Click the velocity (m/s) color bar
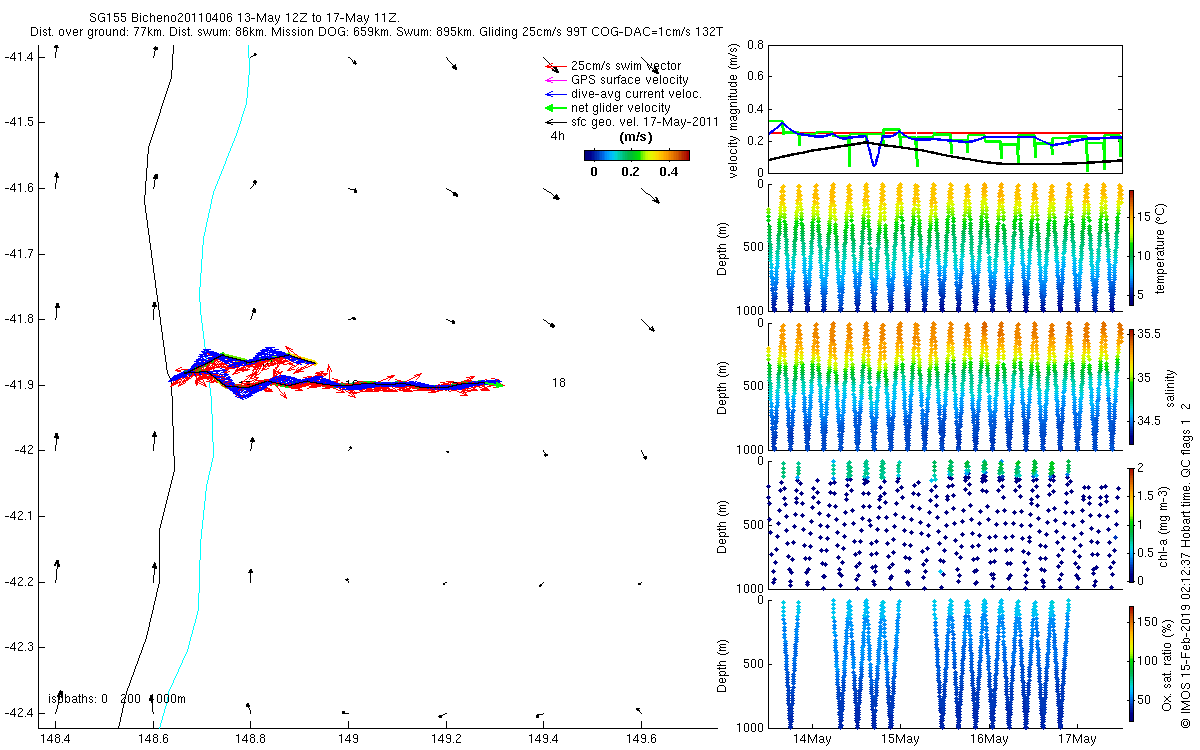1200x750 pixels. (x=636, y=155)
